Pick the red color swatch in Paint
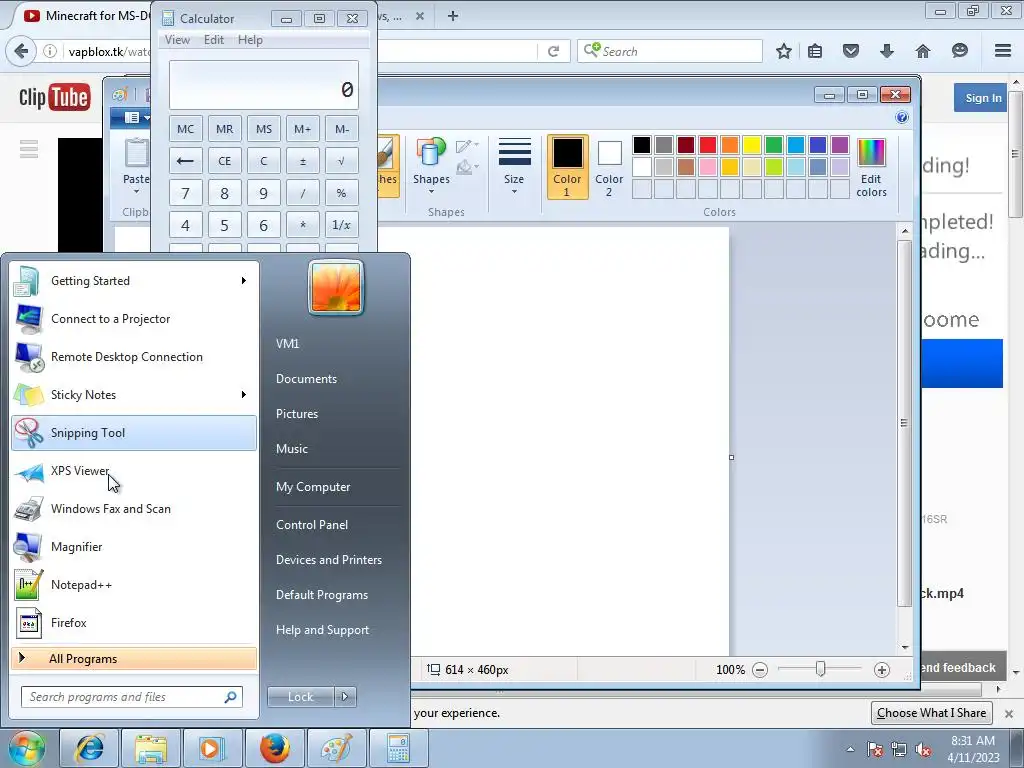 [x=708, y=145]
